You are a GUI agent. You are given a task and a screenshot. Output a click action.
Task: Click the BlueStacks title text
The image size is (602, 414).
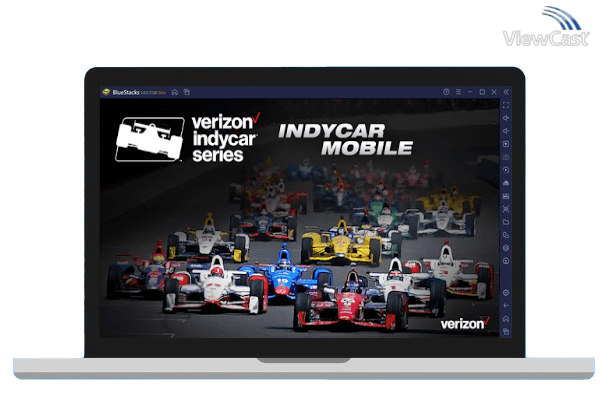(126, 92)
